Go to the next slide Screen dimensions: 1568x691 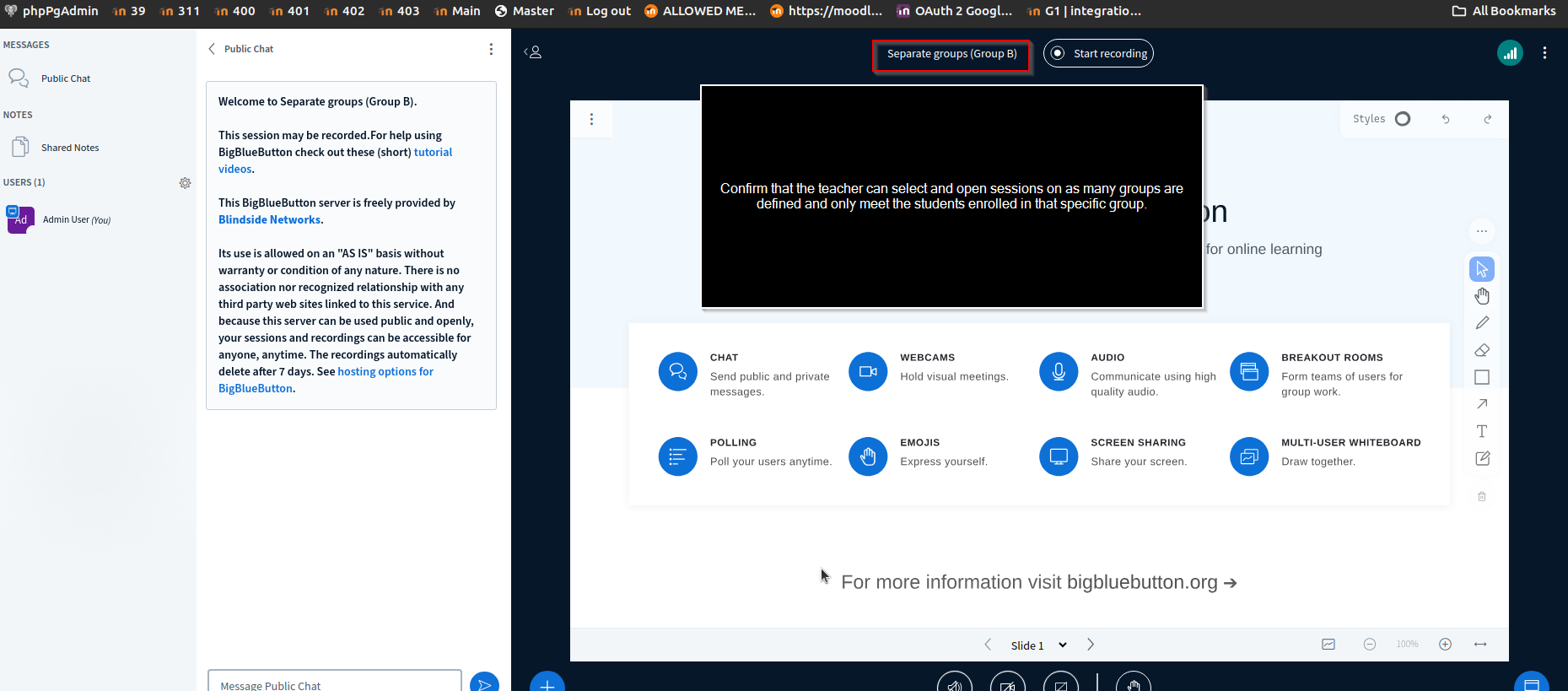1091,645
